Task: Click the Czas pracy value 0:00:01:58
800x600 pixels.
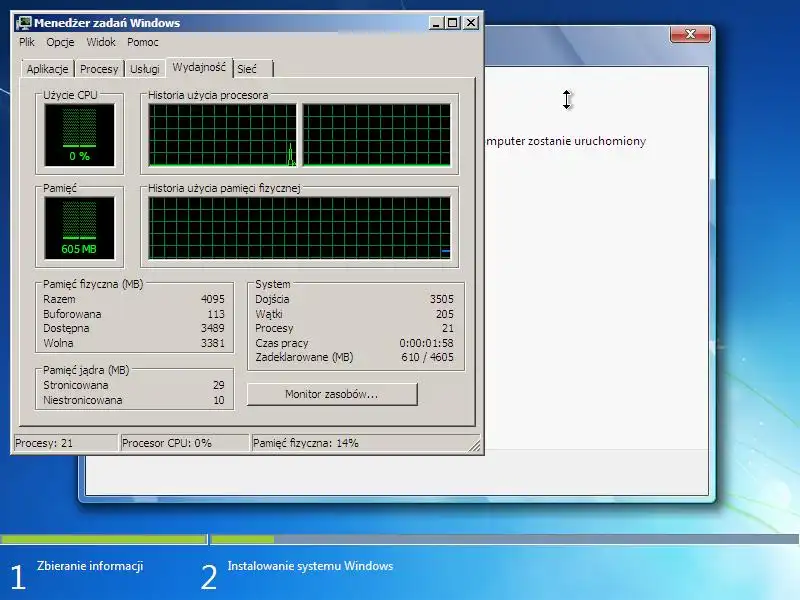Action: tap(427, 343)
